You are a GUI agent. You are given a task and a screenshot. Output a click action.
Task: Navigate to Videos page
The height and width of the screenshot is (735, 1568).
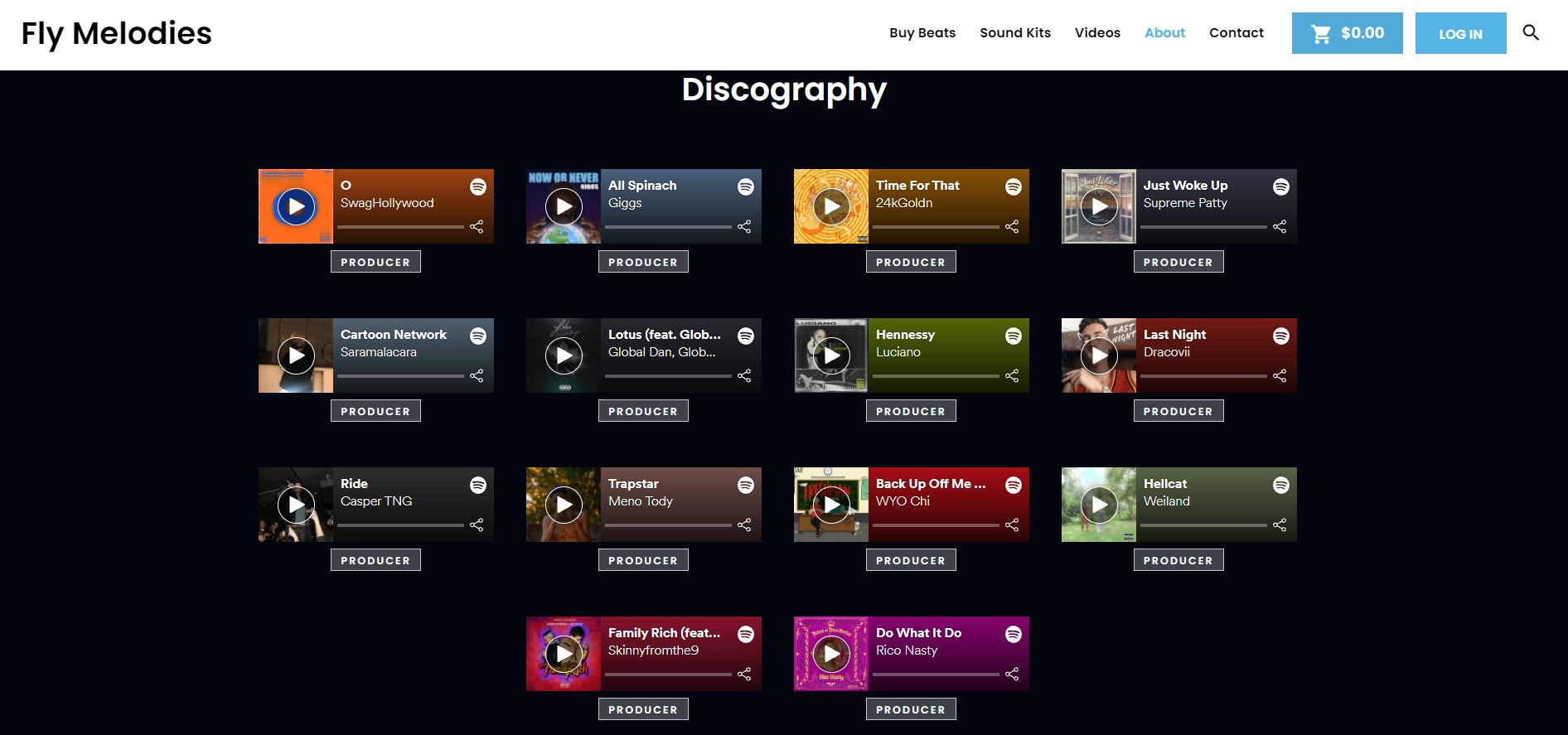pos(1097,33)
